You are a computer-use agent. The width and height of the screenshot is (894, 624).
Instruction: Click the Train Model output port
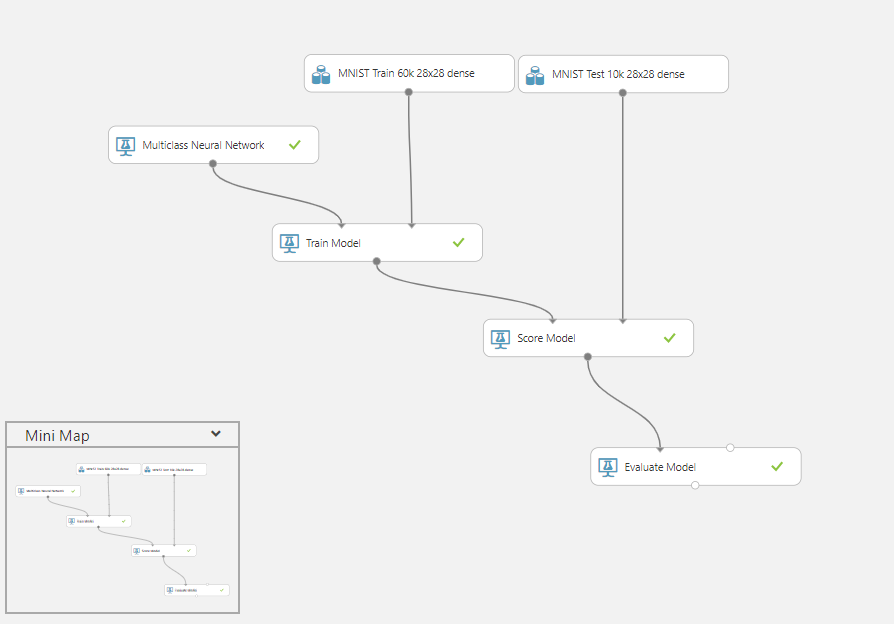pos(377,261)
